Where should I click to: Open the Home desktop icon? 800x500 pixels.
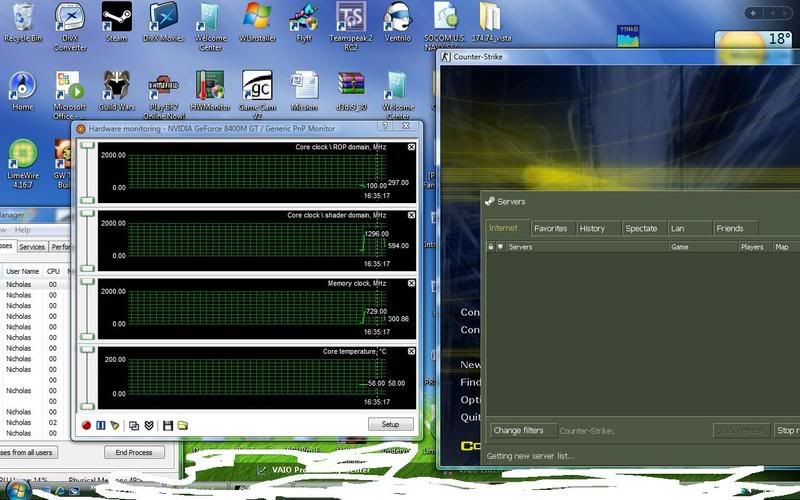22,92
